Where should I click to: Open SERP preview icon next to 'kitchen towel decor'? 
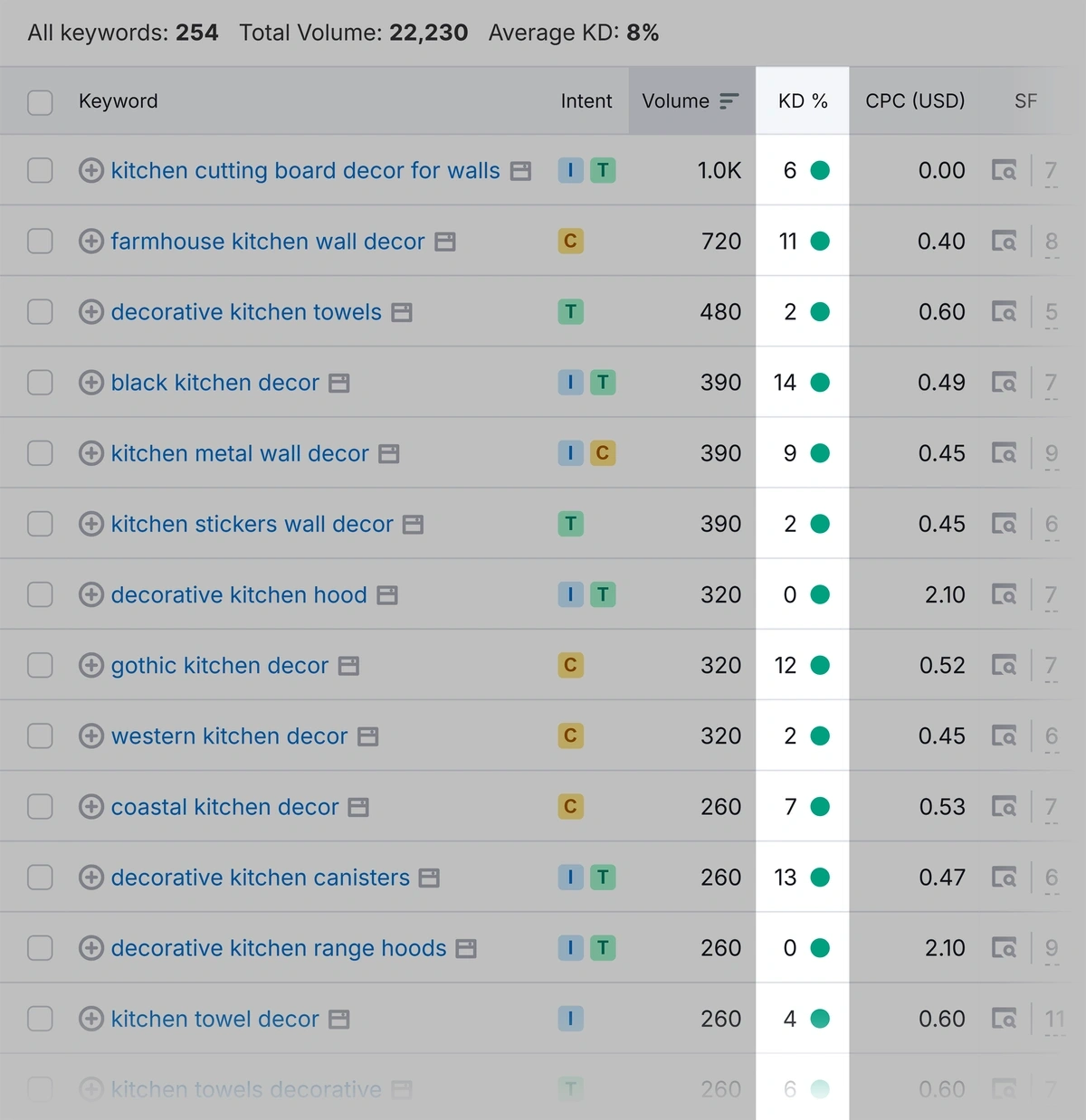click(339, 1019)
